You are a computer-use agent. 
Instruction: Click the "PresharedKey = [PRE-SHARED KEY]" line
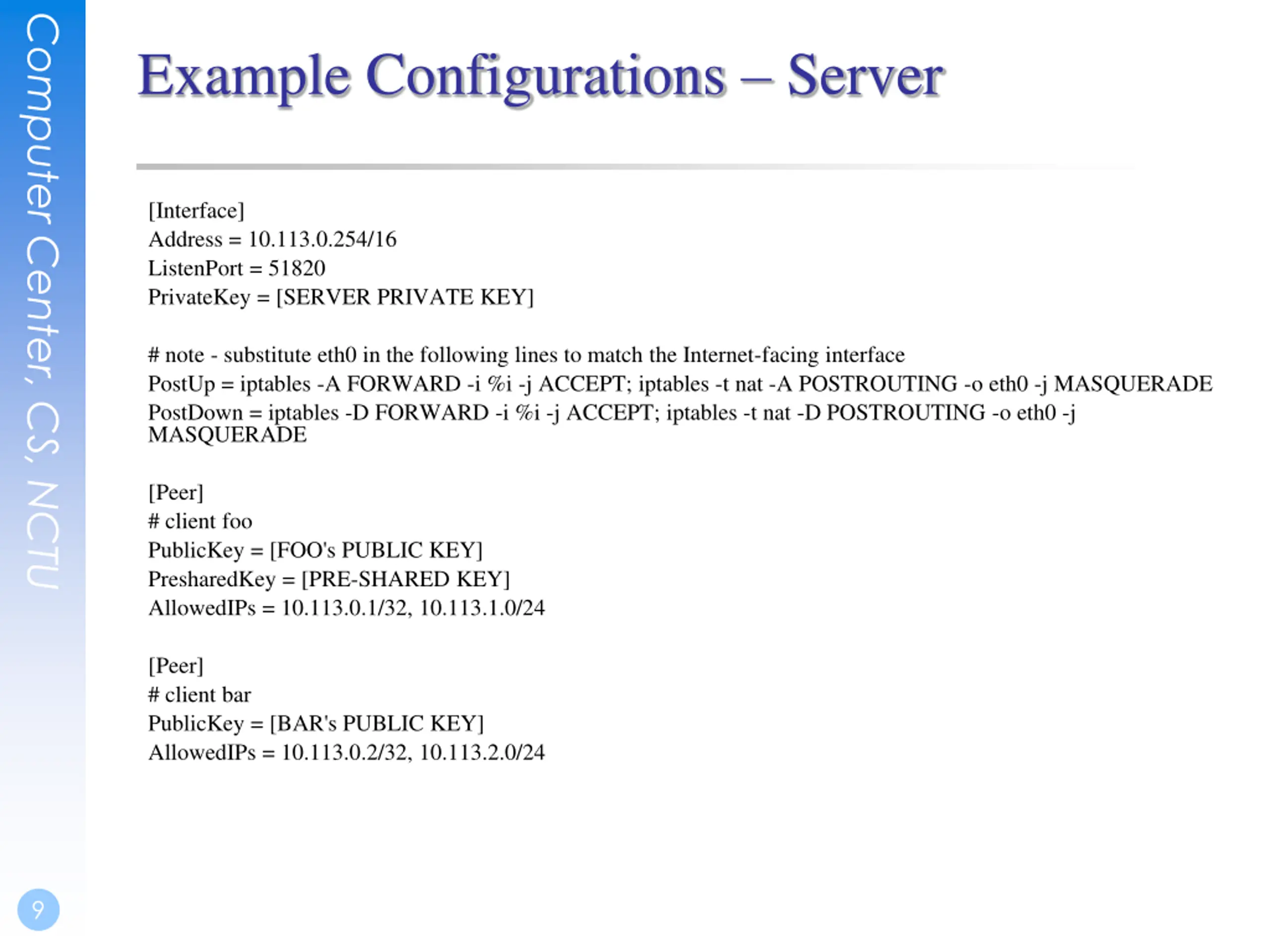click(329, 579)
